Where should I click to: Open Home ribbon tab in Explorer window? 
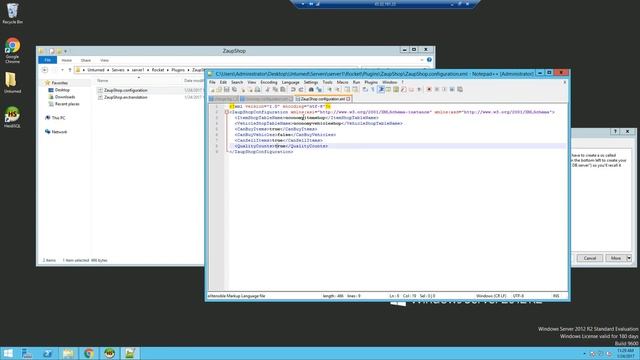[67, 60]
